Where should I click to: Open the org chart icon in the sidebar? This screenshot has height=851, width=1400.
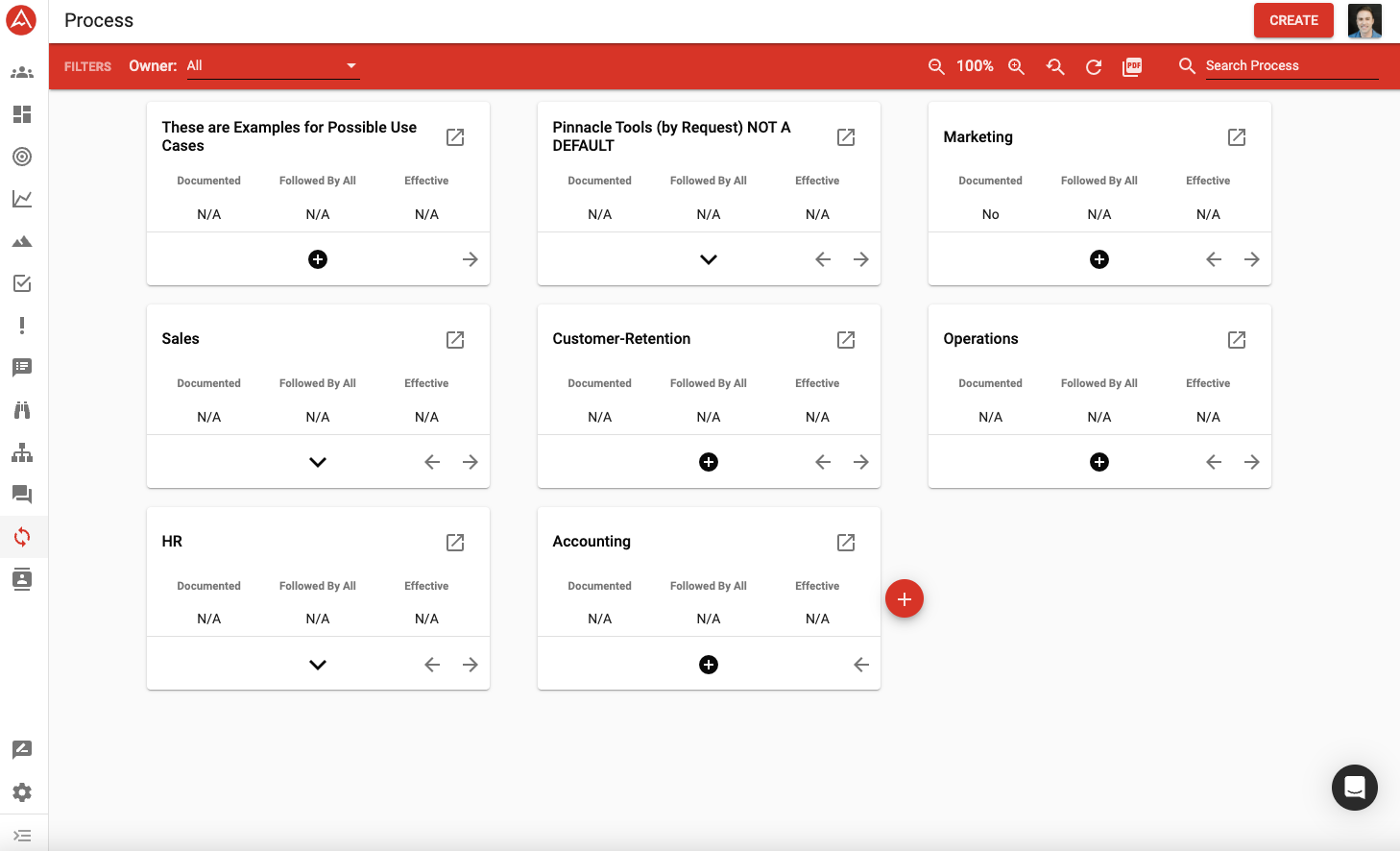(x=22, y=453)
